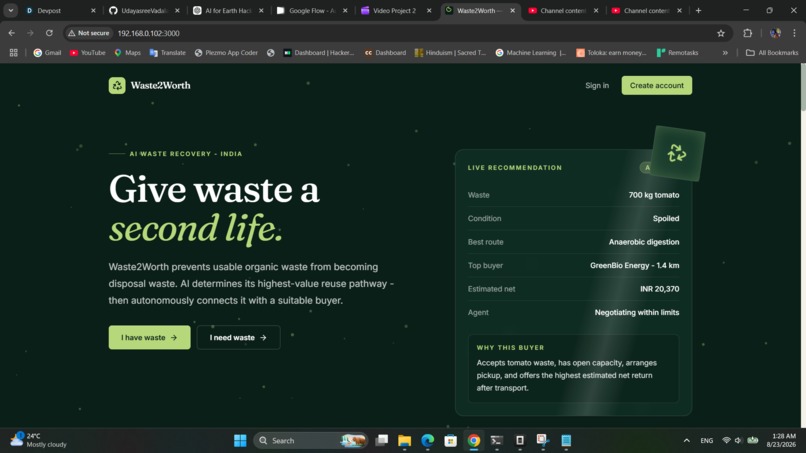Launch Microsoft Edge from the taskbar

coord(428,441)
